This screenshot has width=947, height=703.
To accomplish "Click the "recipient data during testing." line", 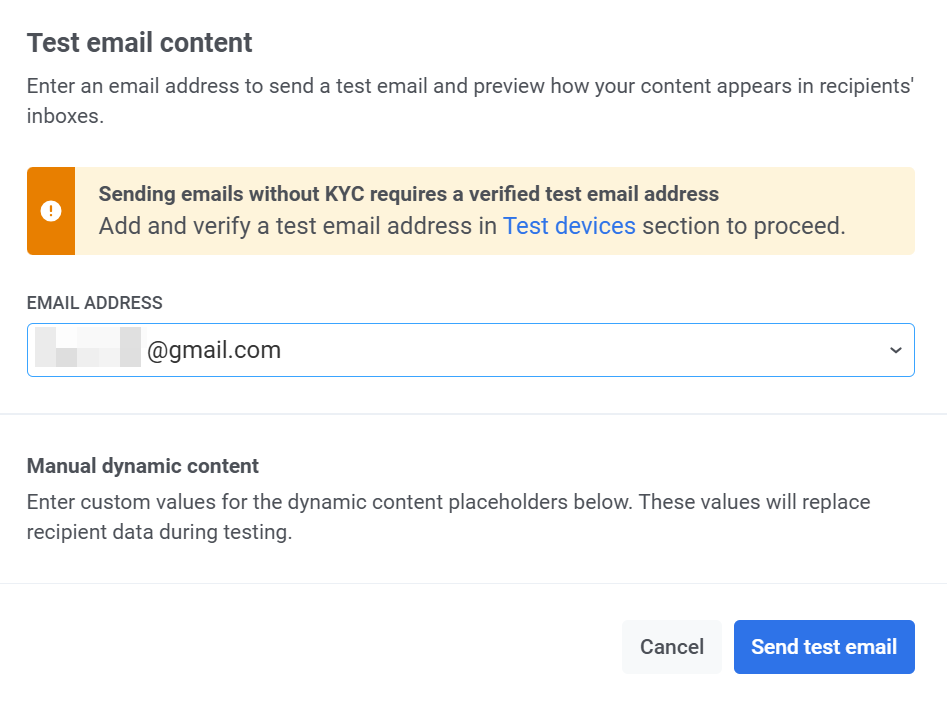I will [159, 532].
